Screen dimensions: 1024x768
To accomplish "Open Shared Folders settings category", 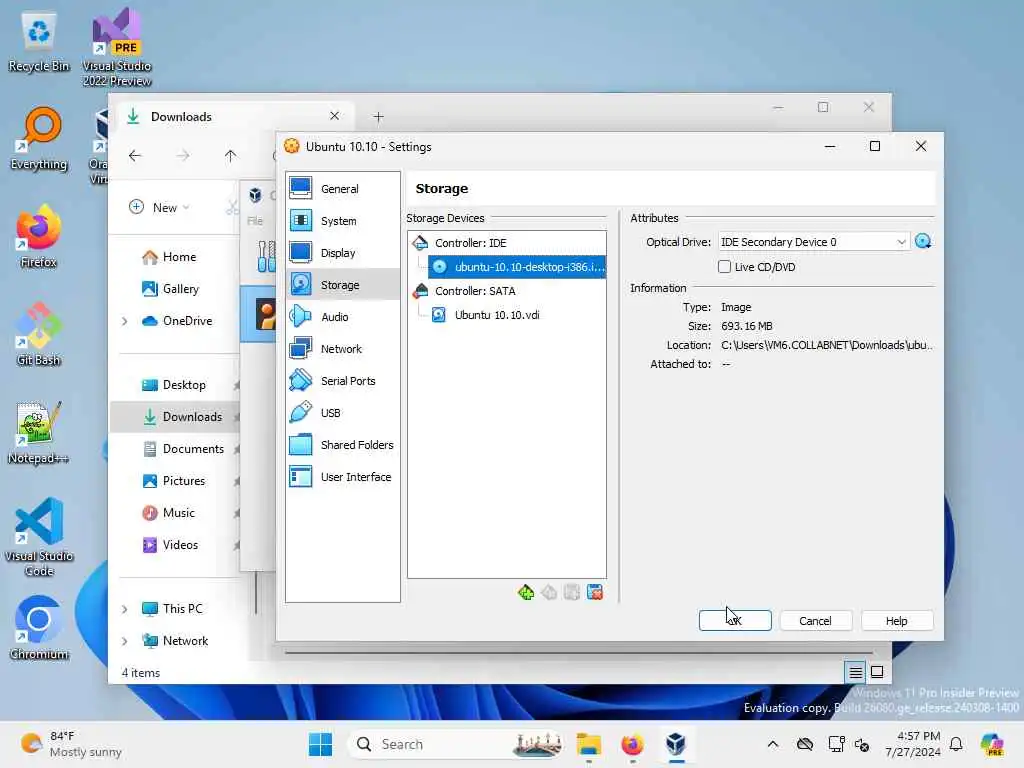I will (342, 445).
